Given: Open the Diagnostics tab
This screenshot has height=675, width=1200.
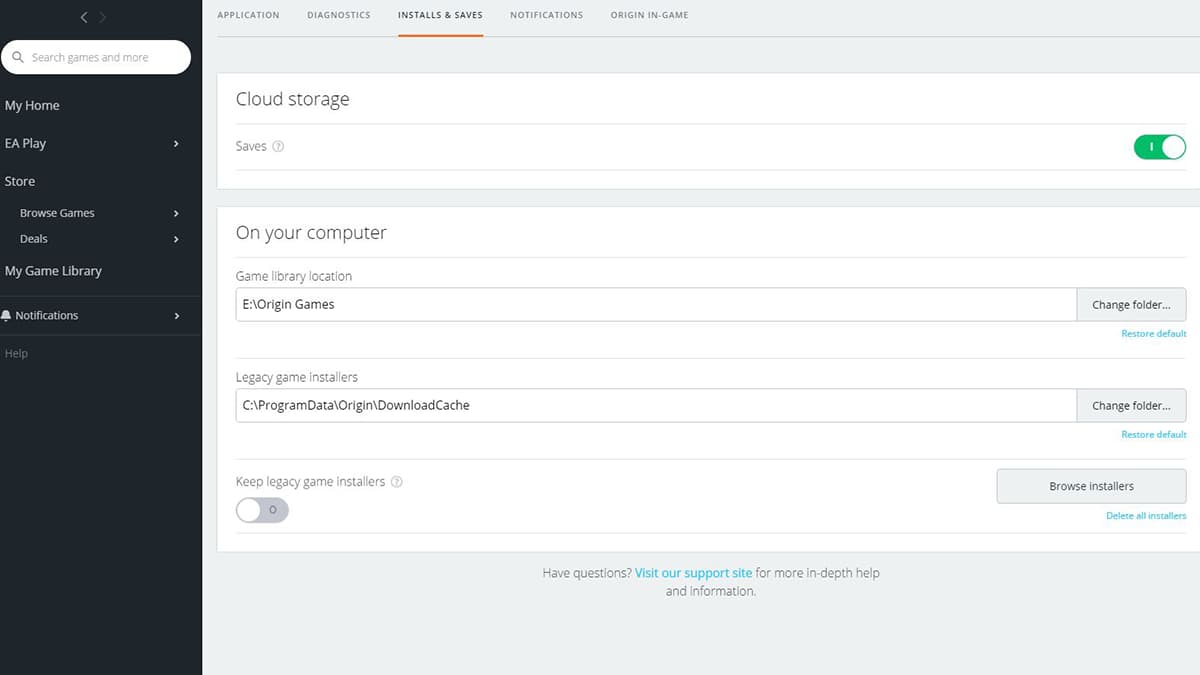Looking at the screenshot, I should (x=339, y=15).
